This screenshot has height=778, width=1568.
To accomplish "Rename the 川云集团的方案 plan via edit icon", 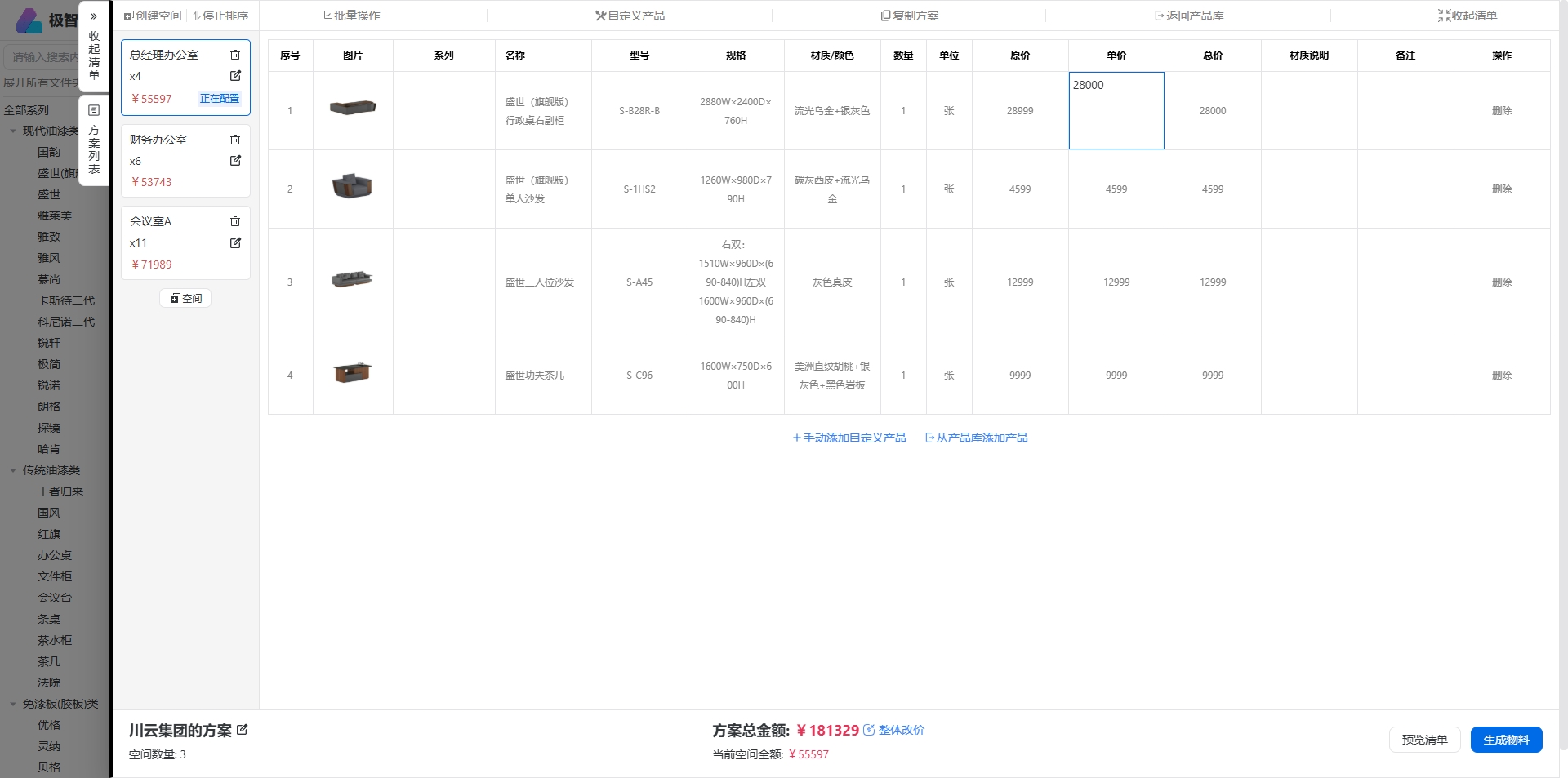I will [243, 730].
